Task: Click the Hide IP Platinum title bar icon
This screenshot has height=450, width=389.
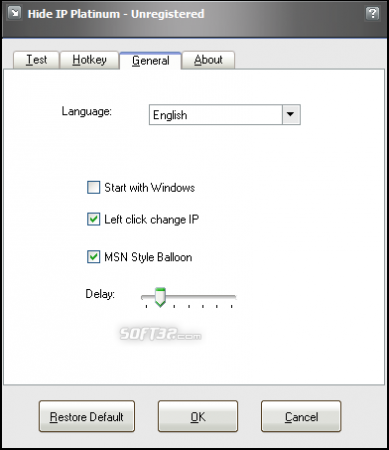Action: 14,13
